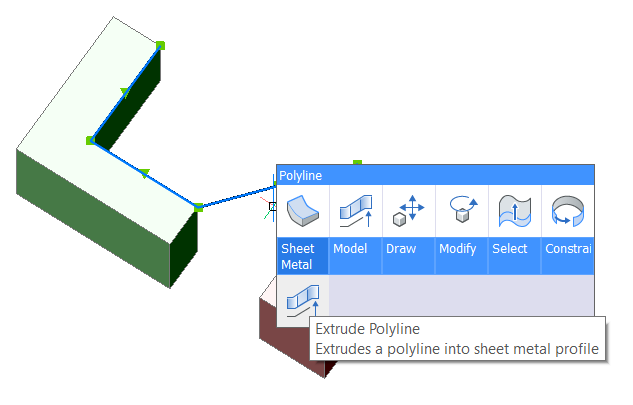Open the Modify tab
Screen dimensions: 633x405
(458, 249)
